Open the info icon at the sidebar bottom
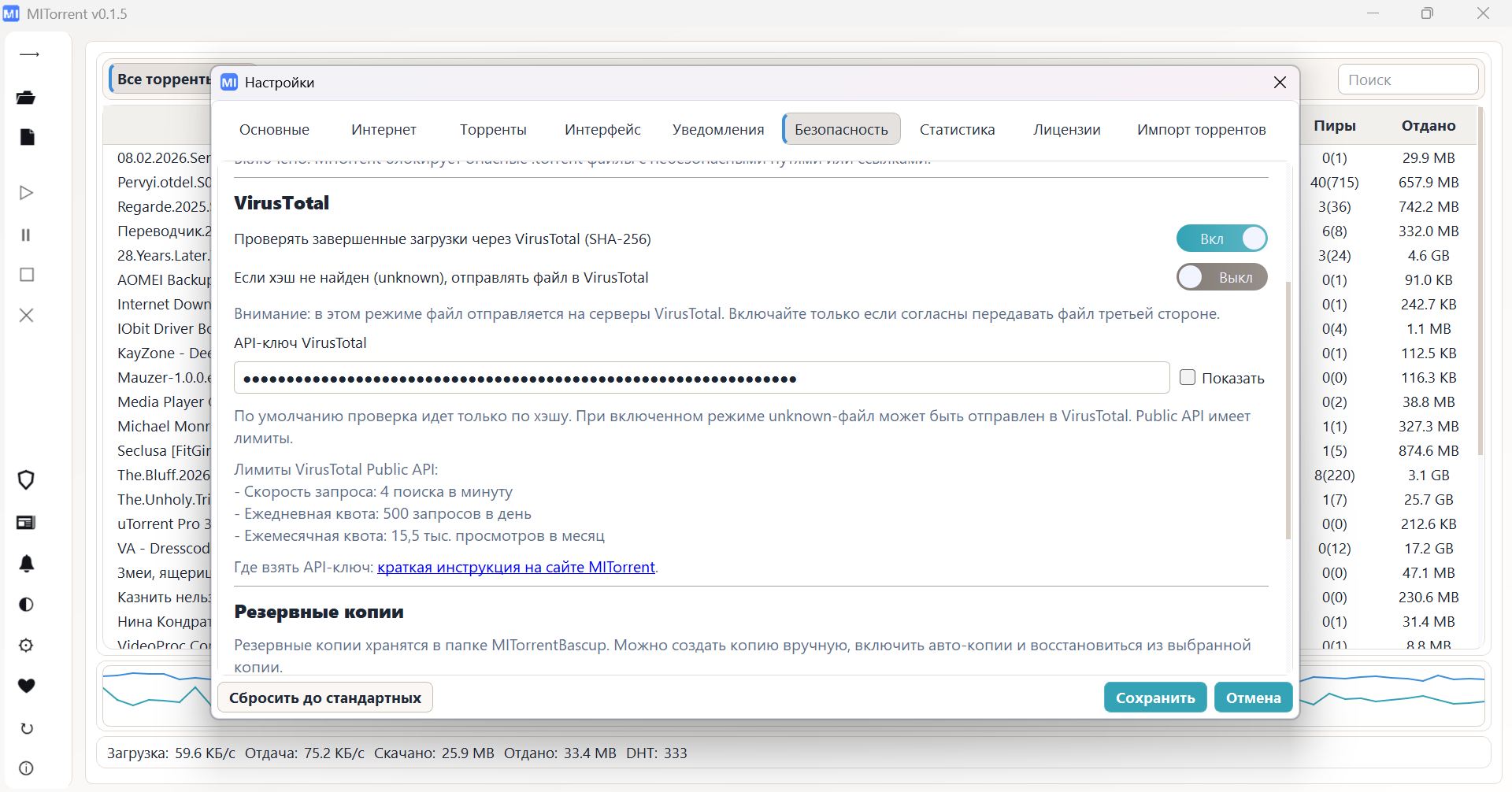 click(x=26, y=768)
